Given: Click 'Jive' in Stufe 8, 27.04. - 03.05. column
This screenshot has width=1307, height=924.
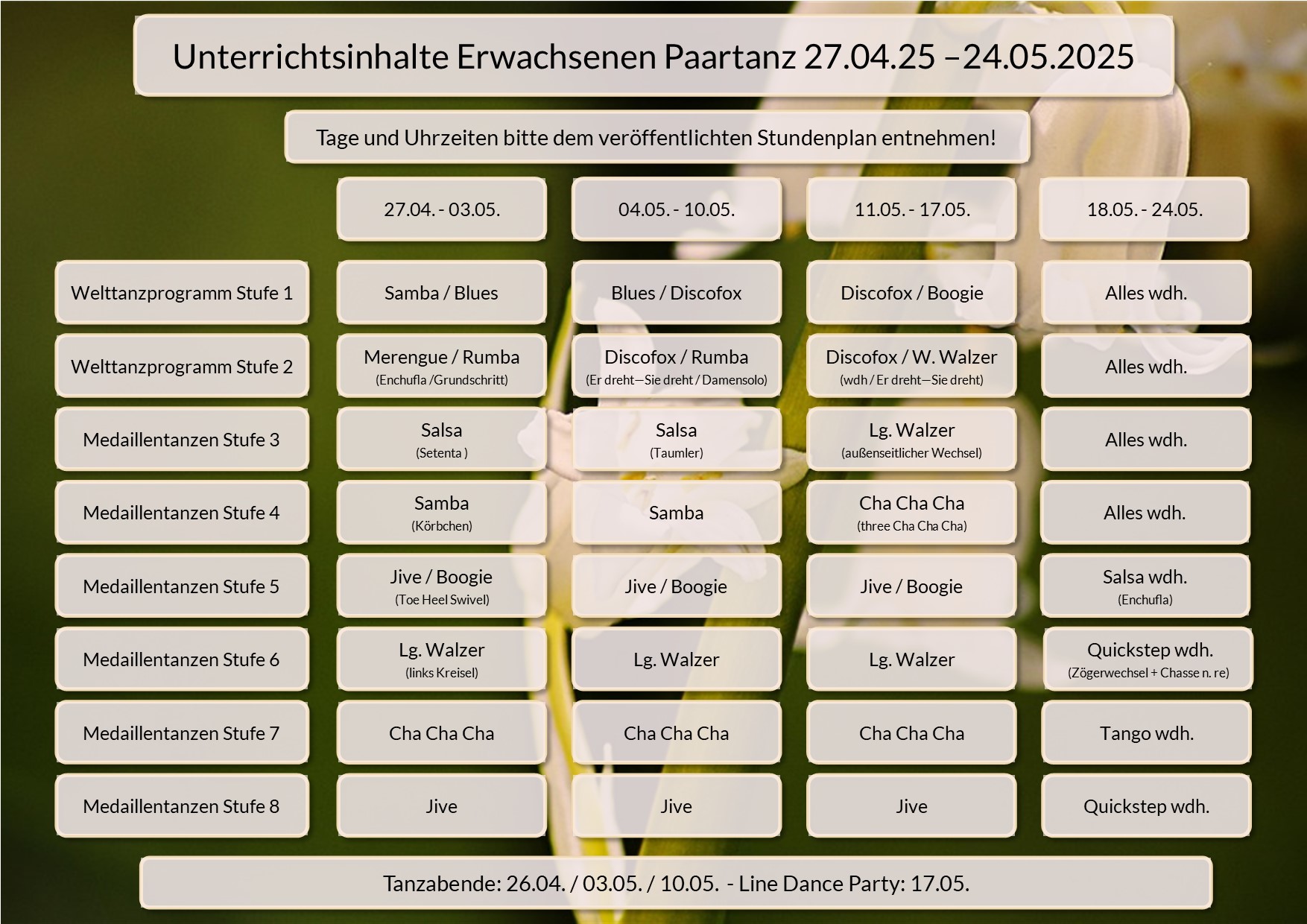Looking at the screenshot, I should (441, 806).
